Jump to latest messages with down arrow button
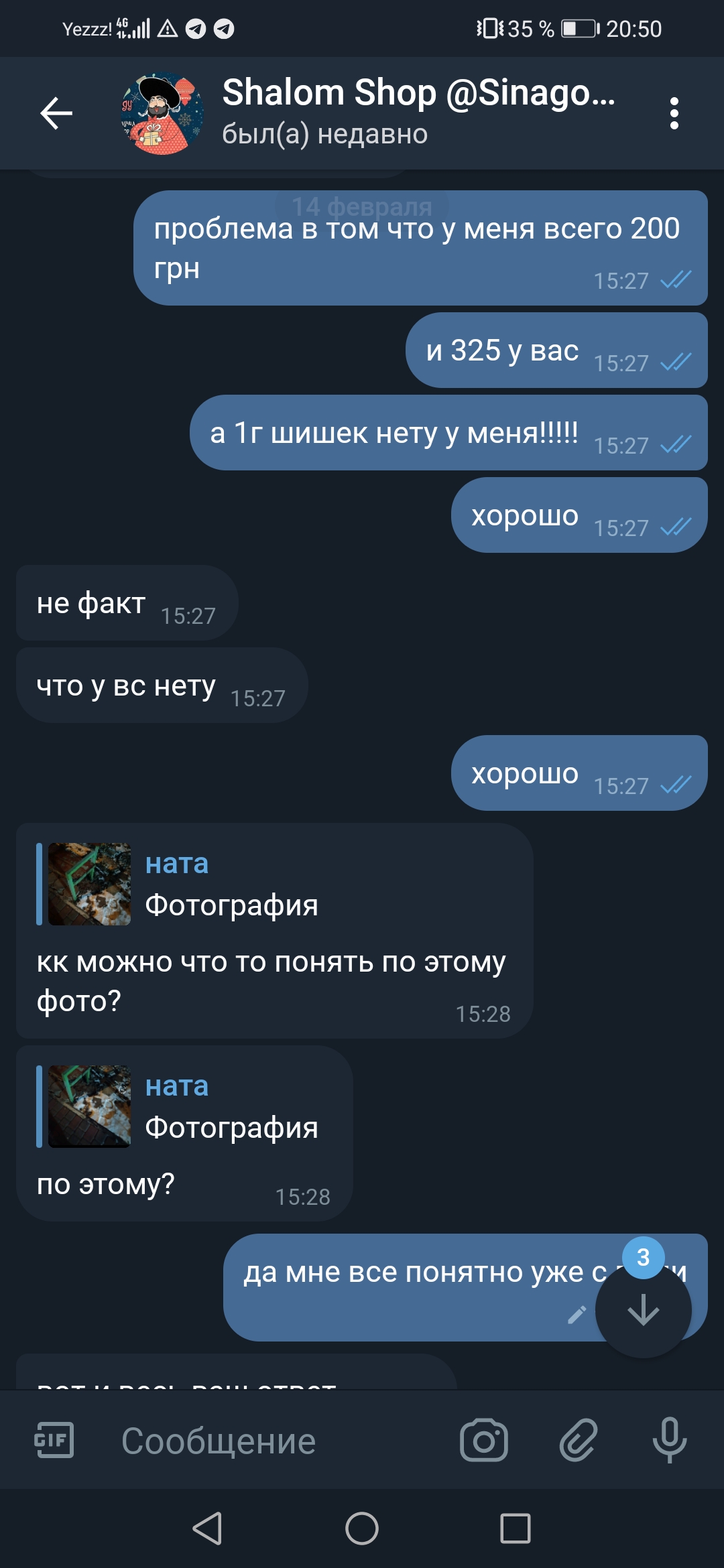This screenshot has width=724, height=1568. 644,1310
